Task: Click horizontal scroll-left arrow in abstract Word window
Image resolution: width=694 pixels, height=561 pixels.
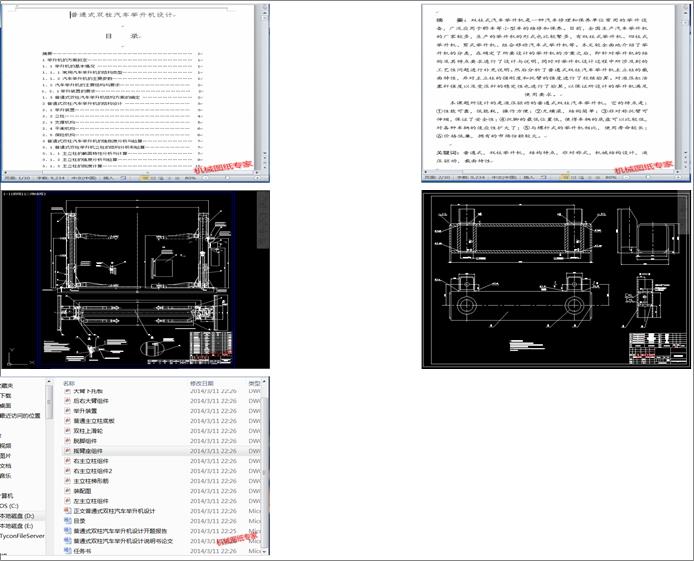Action: (x=426, y=172)
